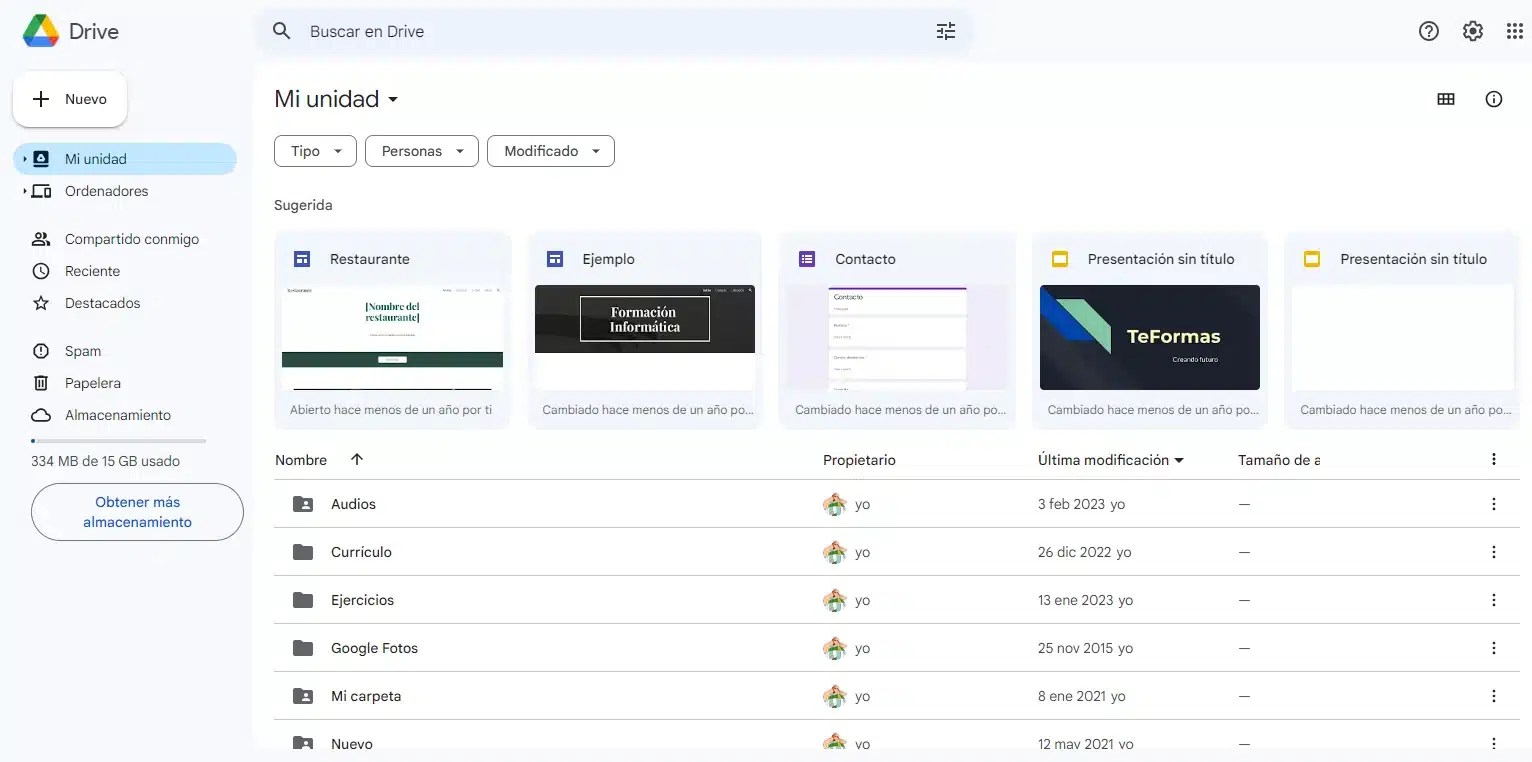
Task: Open the help question mark icon
Action: pyautogui.click(x=1429, y=31)
